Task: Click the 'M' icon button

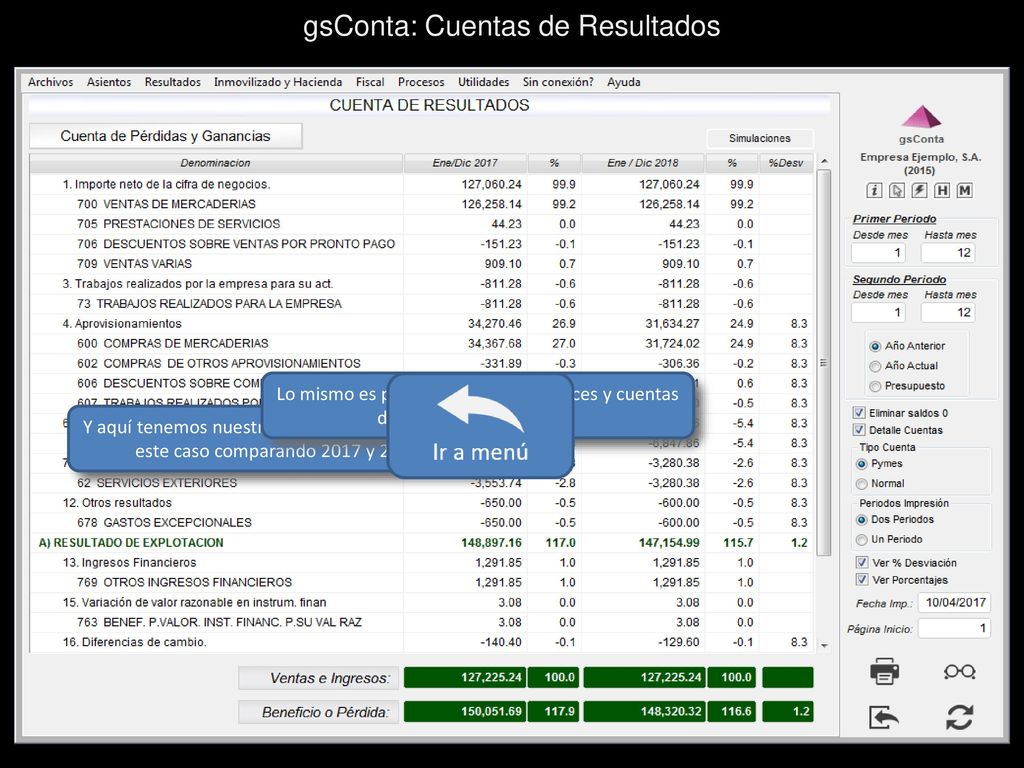Action: click(x=965, y=190)
